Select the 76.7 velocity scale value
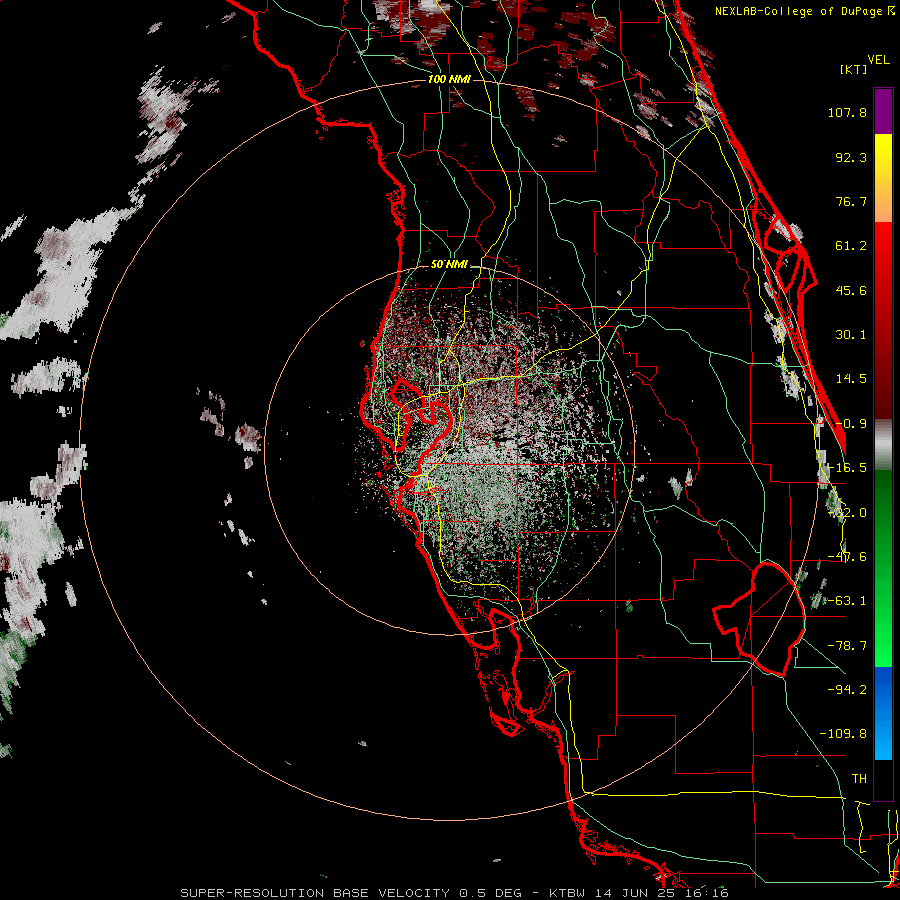The width and height of the screenshot is (900, 900). coord(851,201)
